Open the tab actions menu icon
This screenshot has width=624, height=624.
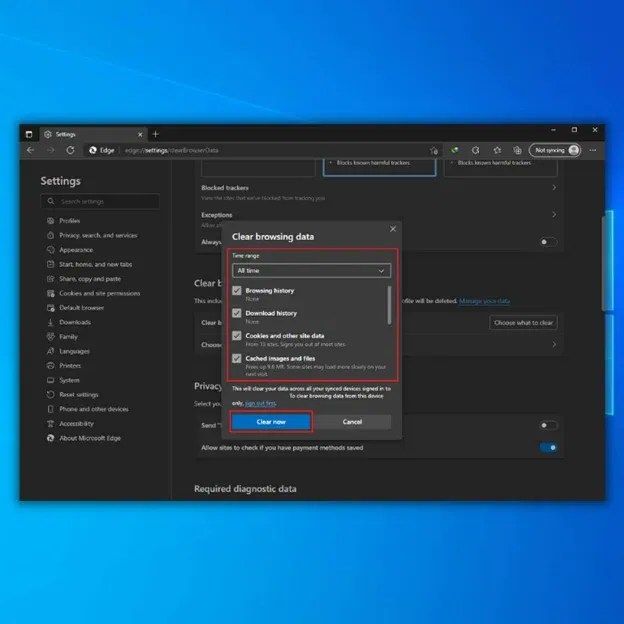(29, 135)
